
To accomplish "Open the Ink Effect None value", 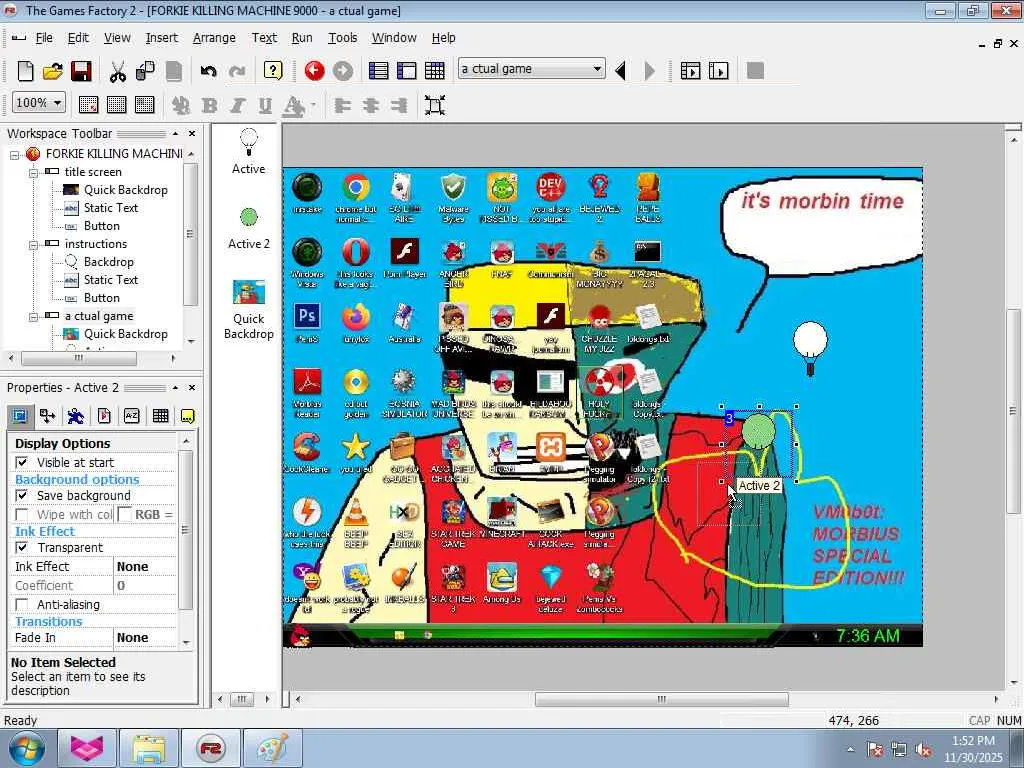I will 144,566.
